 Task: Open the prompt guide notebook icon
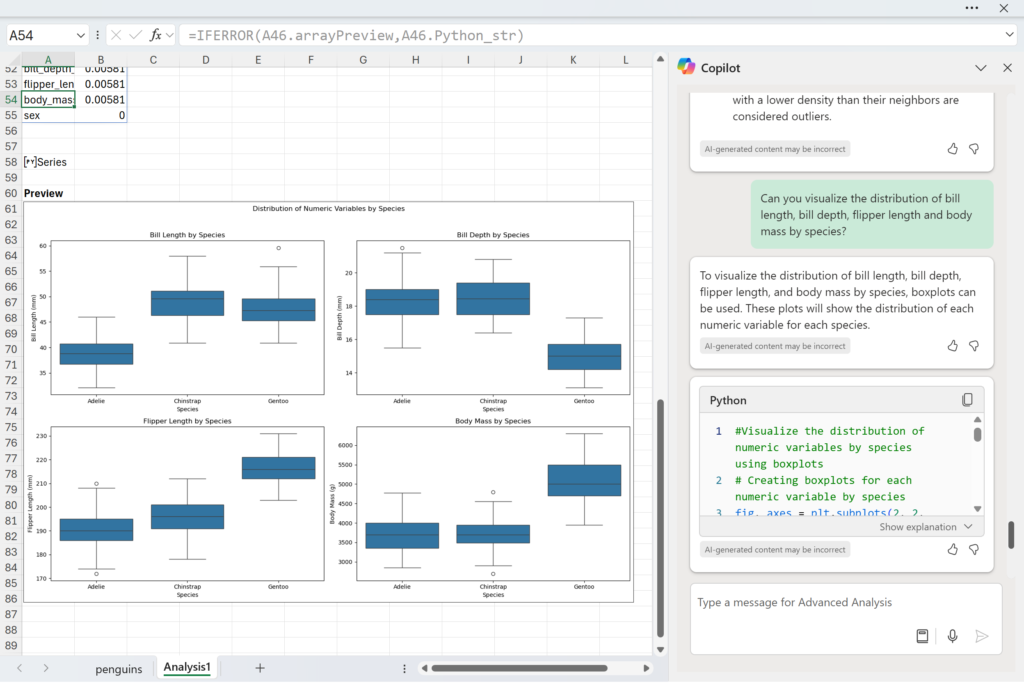tap(922, 636)
